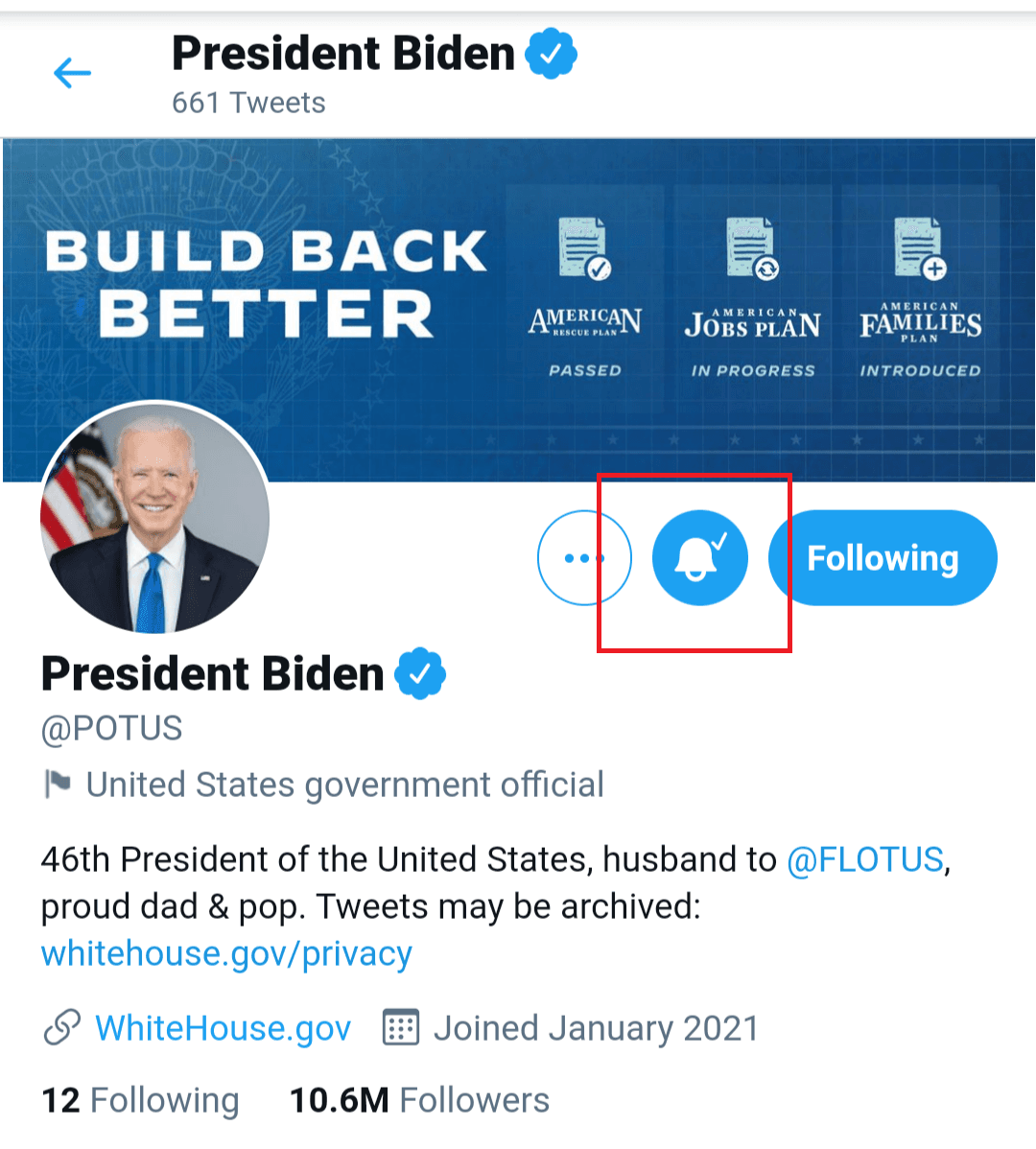
Task: Open President Biden's profile photo
Action: [x=154, y=518]
